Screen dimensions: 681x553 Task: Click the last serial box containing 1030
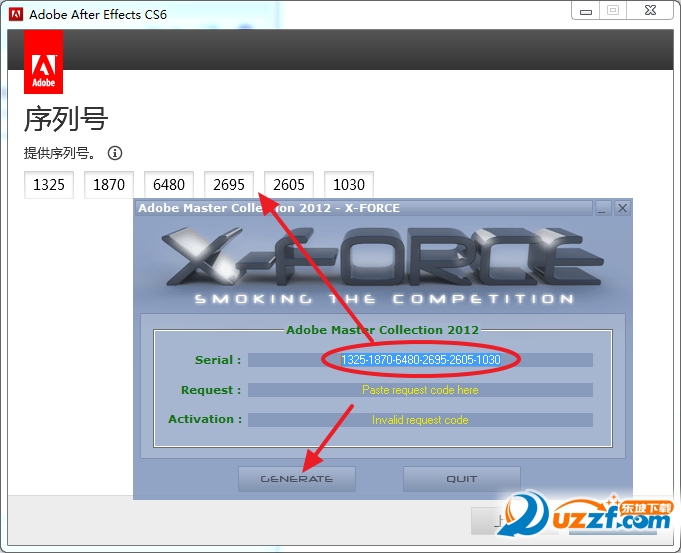349,185
